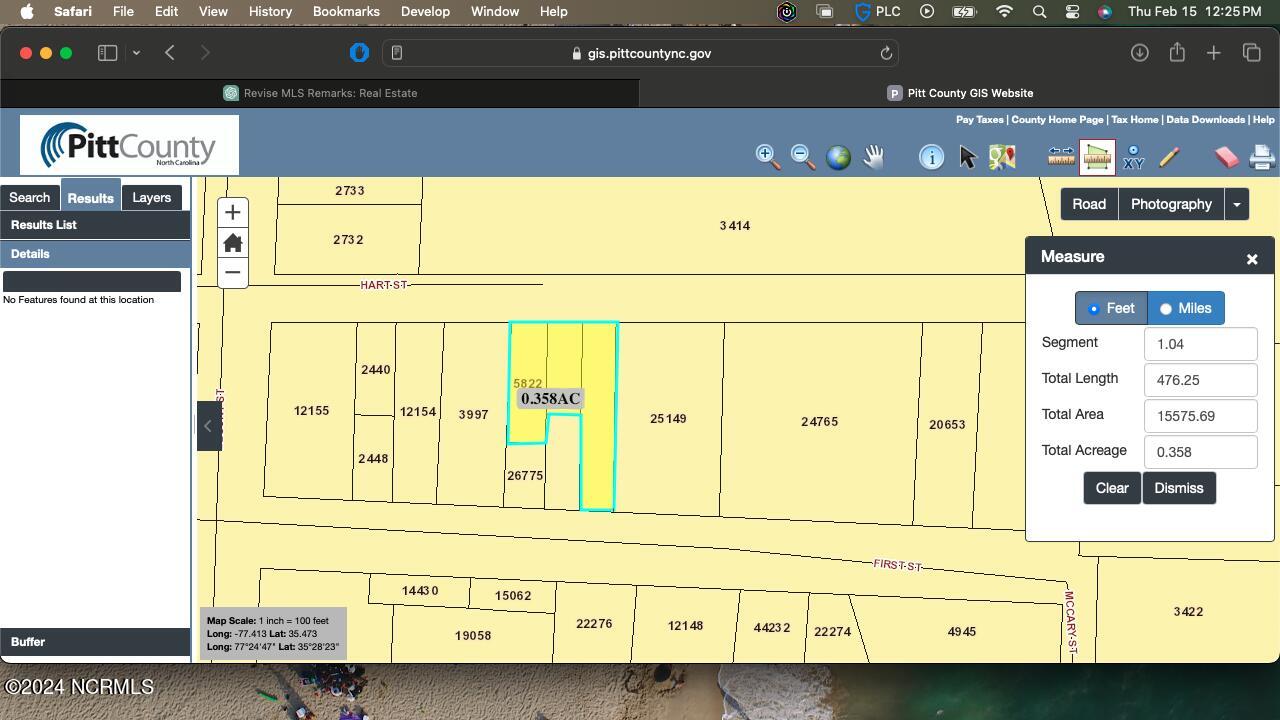The image size is (1280, 720).
Task: Click the map zoom plus control
Action: point(232,212)
